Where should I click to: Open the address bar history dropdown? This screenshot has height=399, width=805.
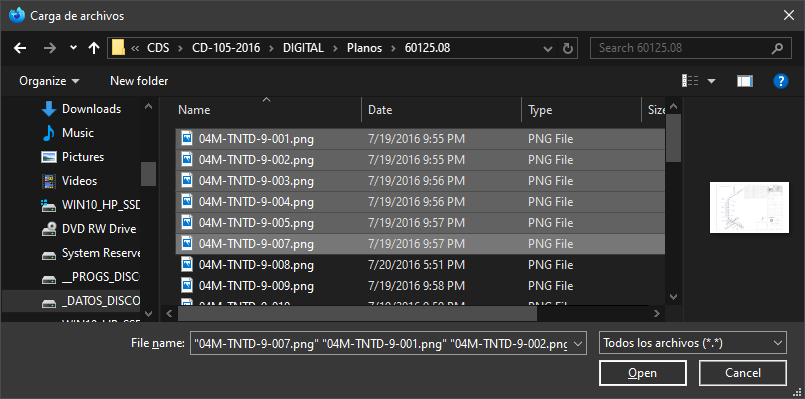pyautogui.click(x=547, y=48)
